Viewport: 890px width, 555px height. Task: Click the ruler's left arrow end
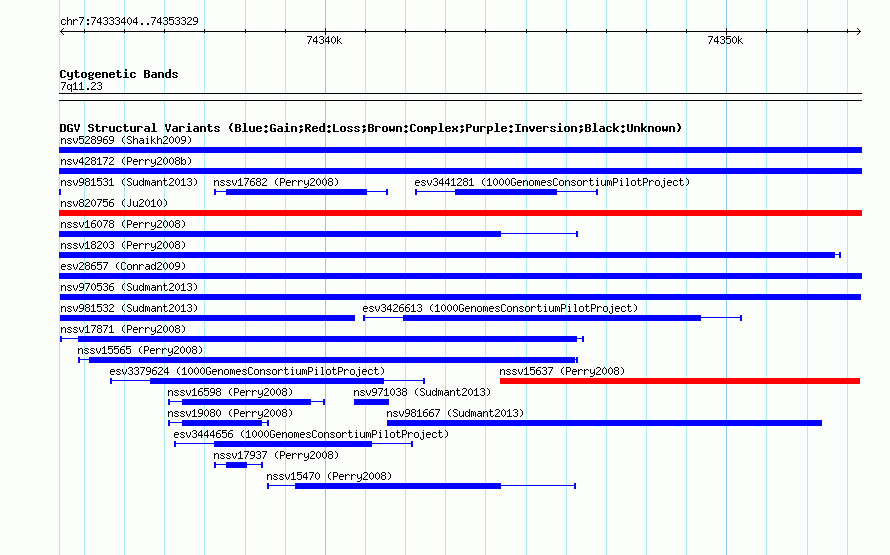62,32
